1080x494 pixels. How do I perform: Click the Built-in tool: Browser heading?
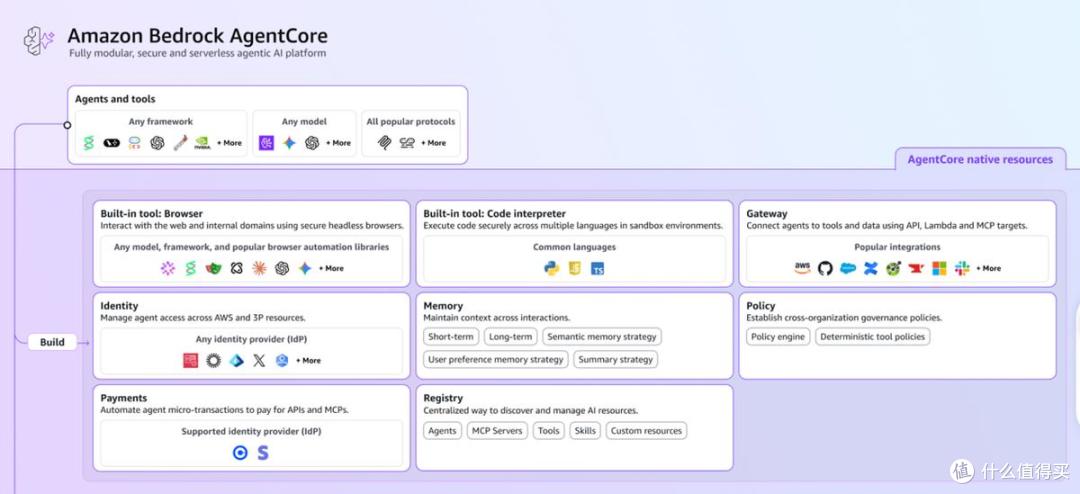click(x=152, y=214)
